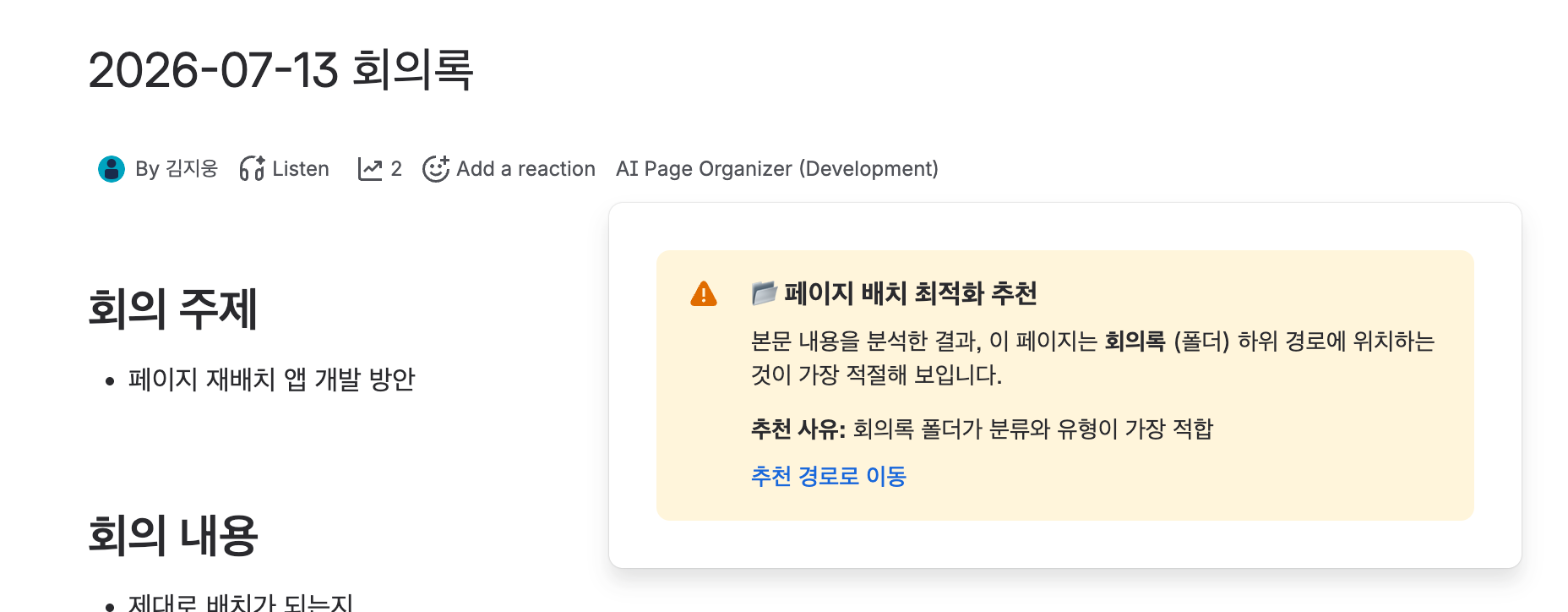
Task: Click the page title 2026-07-13 회의록
Action: 281,70
